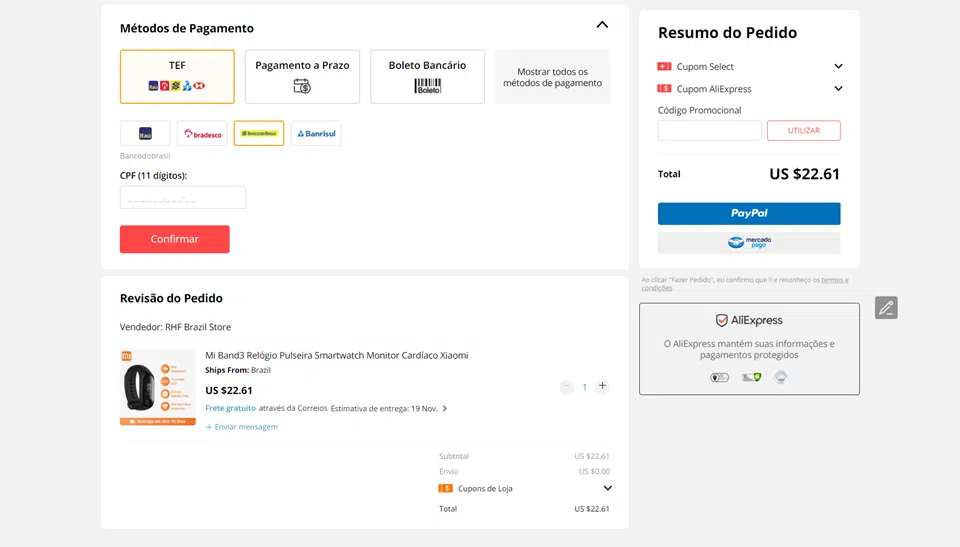Focus the CPF 11 digits field
Viewport: 960px width, 547px height.
(x=183, y=198)
